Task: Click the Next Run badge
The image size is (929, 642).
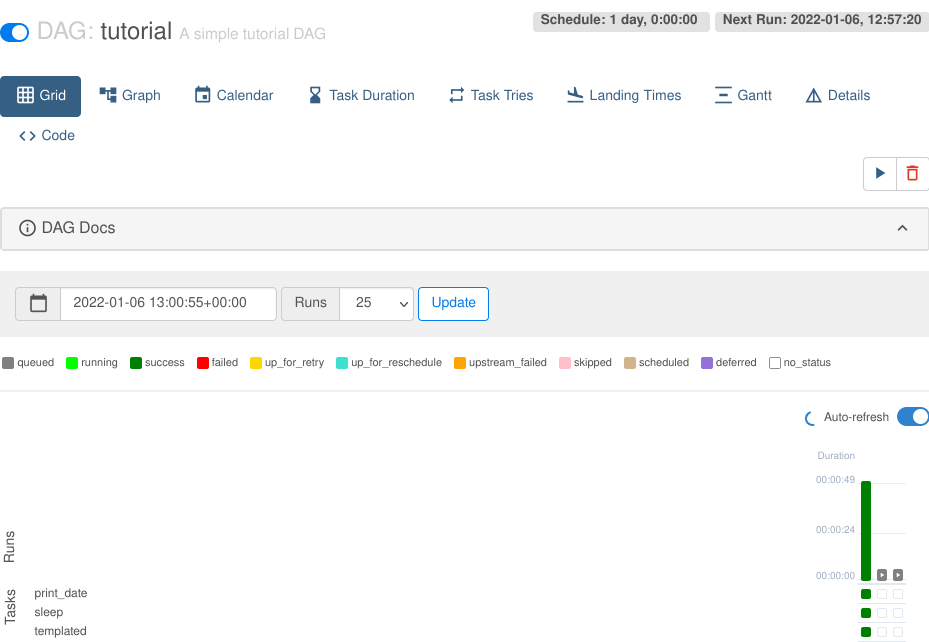Action: point(822,20)
